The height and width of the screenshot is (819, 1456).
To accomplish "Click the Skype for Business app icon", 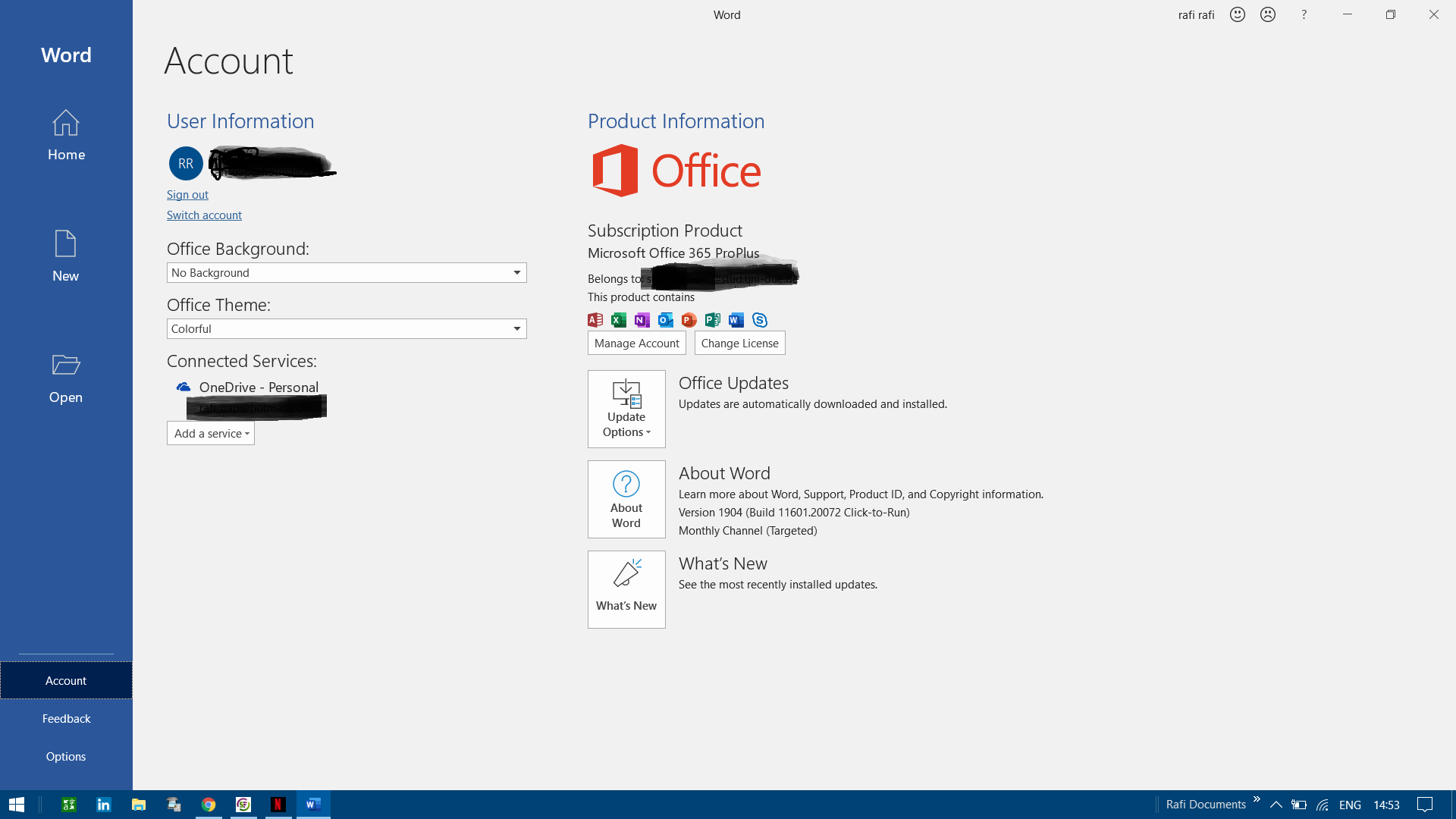I will tap(760, 320).
